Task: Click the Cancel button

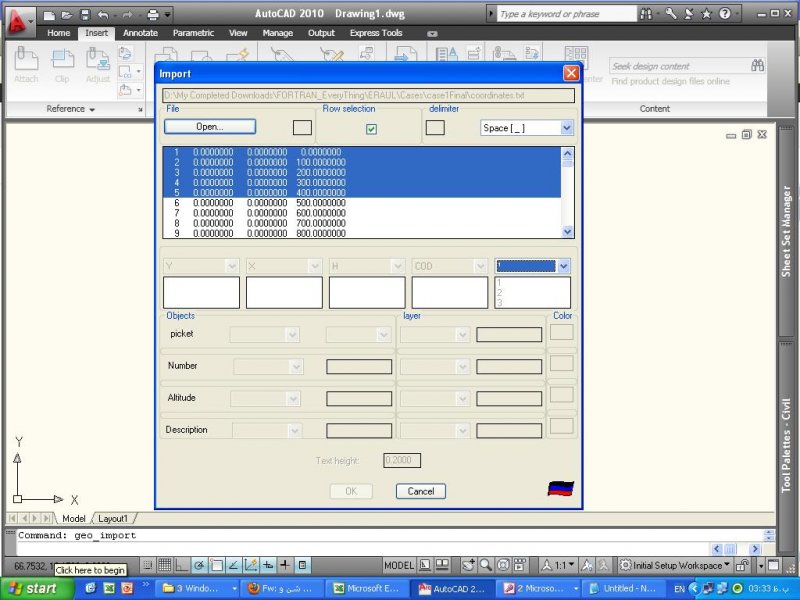Action: 421,491
